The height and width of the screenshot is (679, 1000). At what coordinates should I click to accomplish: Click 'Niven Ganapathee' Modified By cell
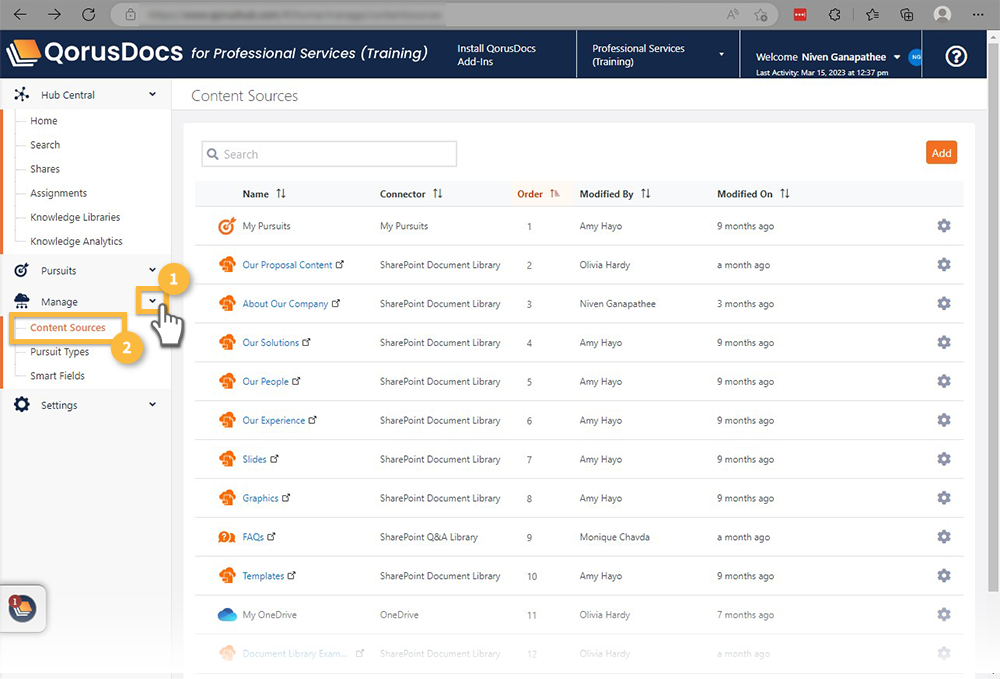coord(617,303)
